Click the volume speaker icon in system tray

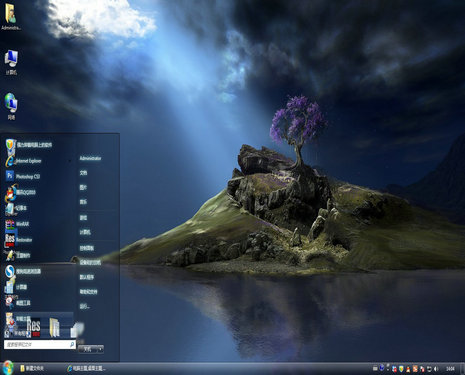click(x=436, y=369)
